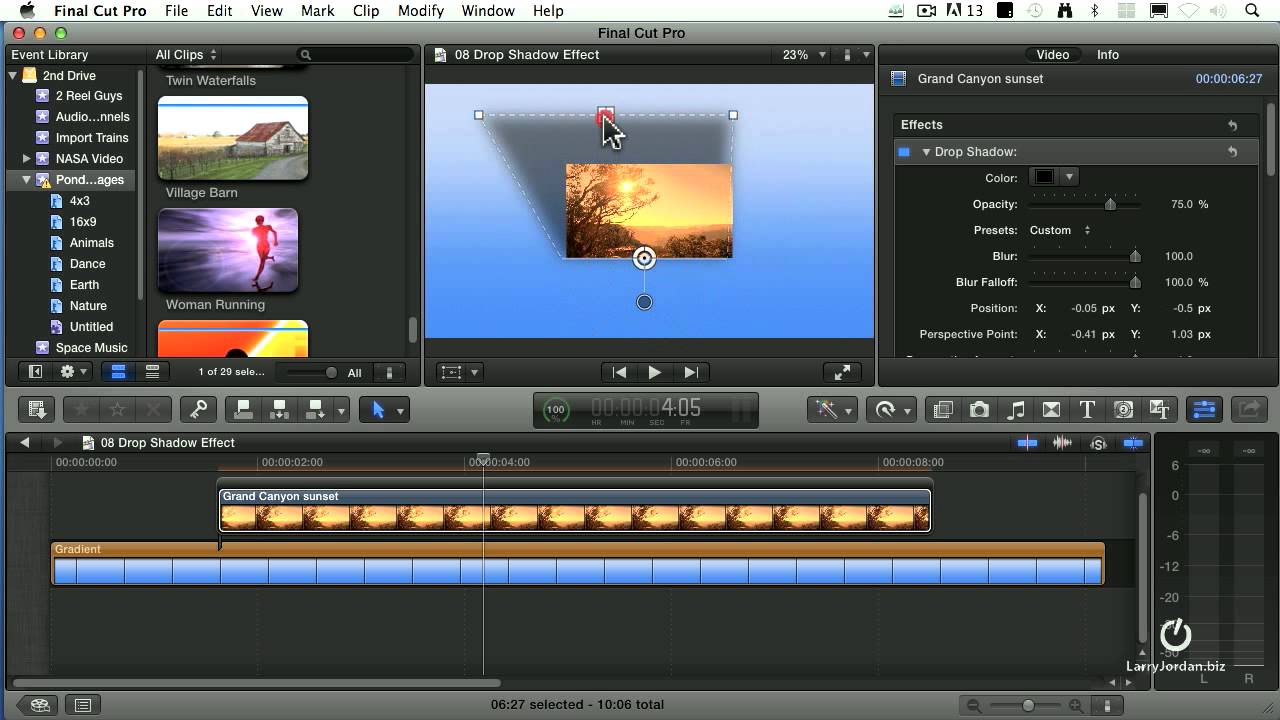Open the Modify menu

coord(421,11)
